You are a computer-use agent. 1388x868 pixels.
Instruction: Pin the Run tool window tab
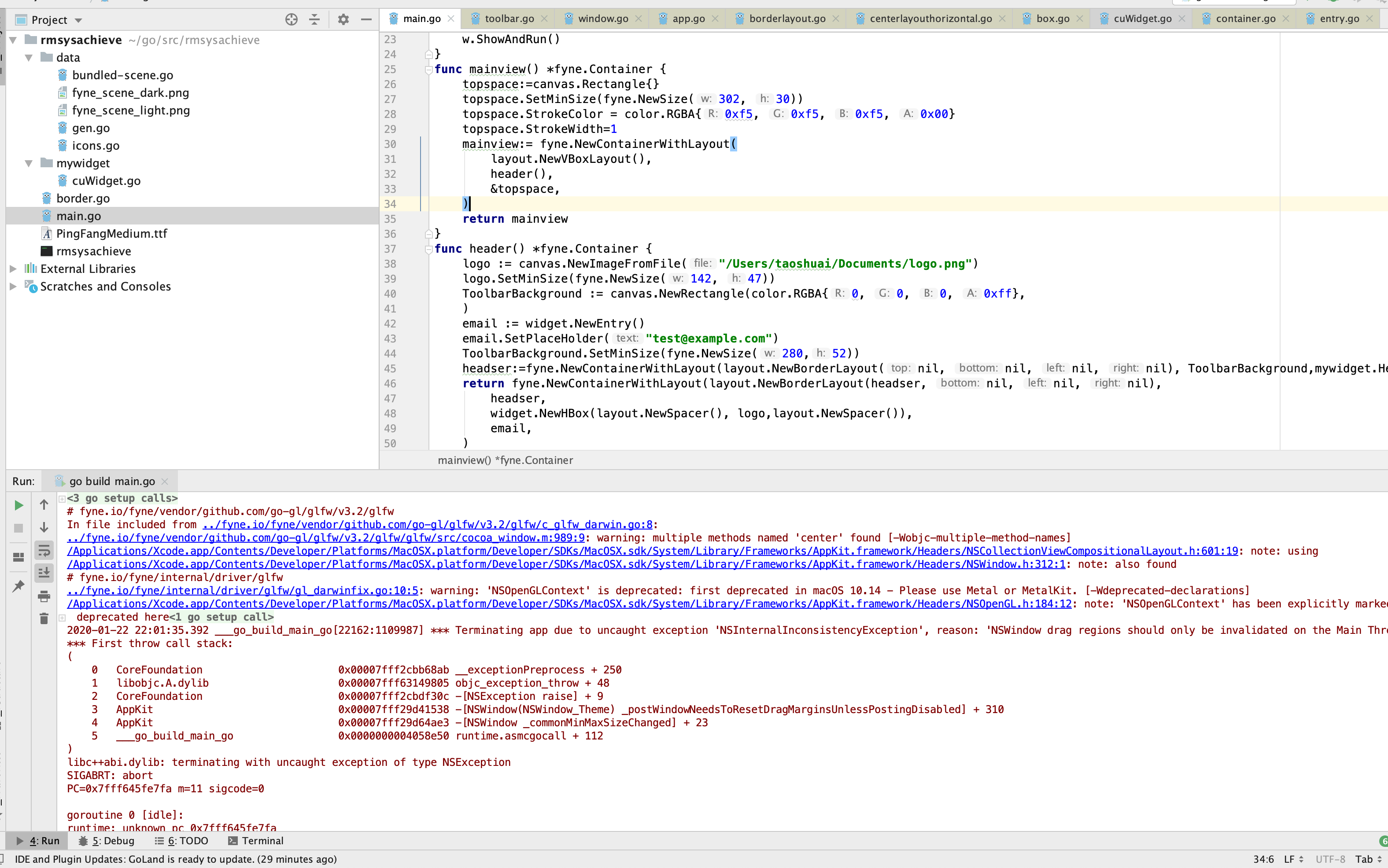[x=18, y=585]
